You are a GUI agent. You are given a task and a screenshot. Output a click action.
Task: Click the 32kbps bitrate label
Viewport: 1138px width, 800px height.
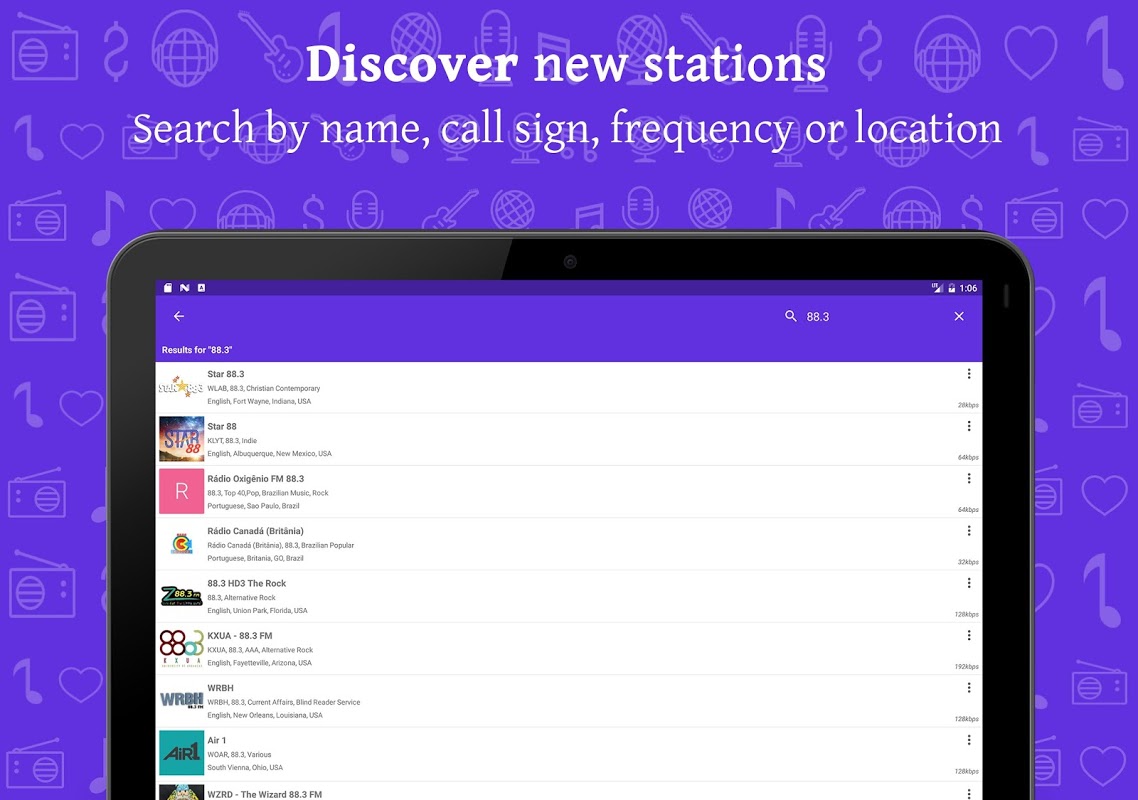(968, 562)
